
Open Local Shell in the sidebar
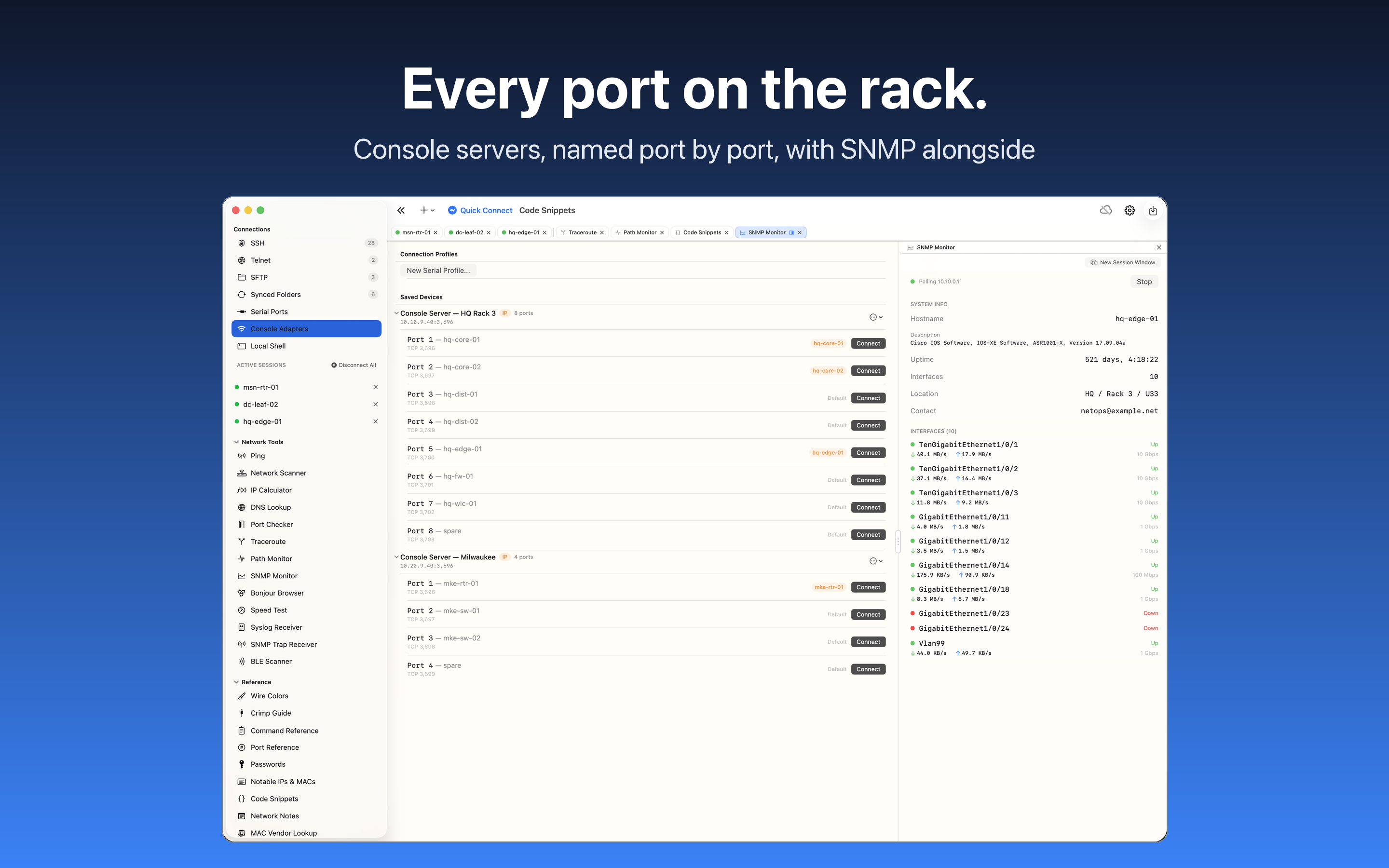tap(307, 346)
